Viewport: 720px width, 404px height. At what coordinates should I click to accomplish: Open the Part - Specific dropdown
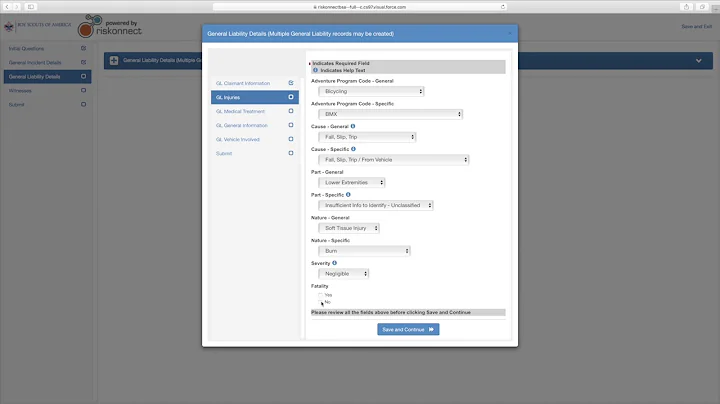[376, 205]
